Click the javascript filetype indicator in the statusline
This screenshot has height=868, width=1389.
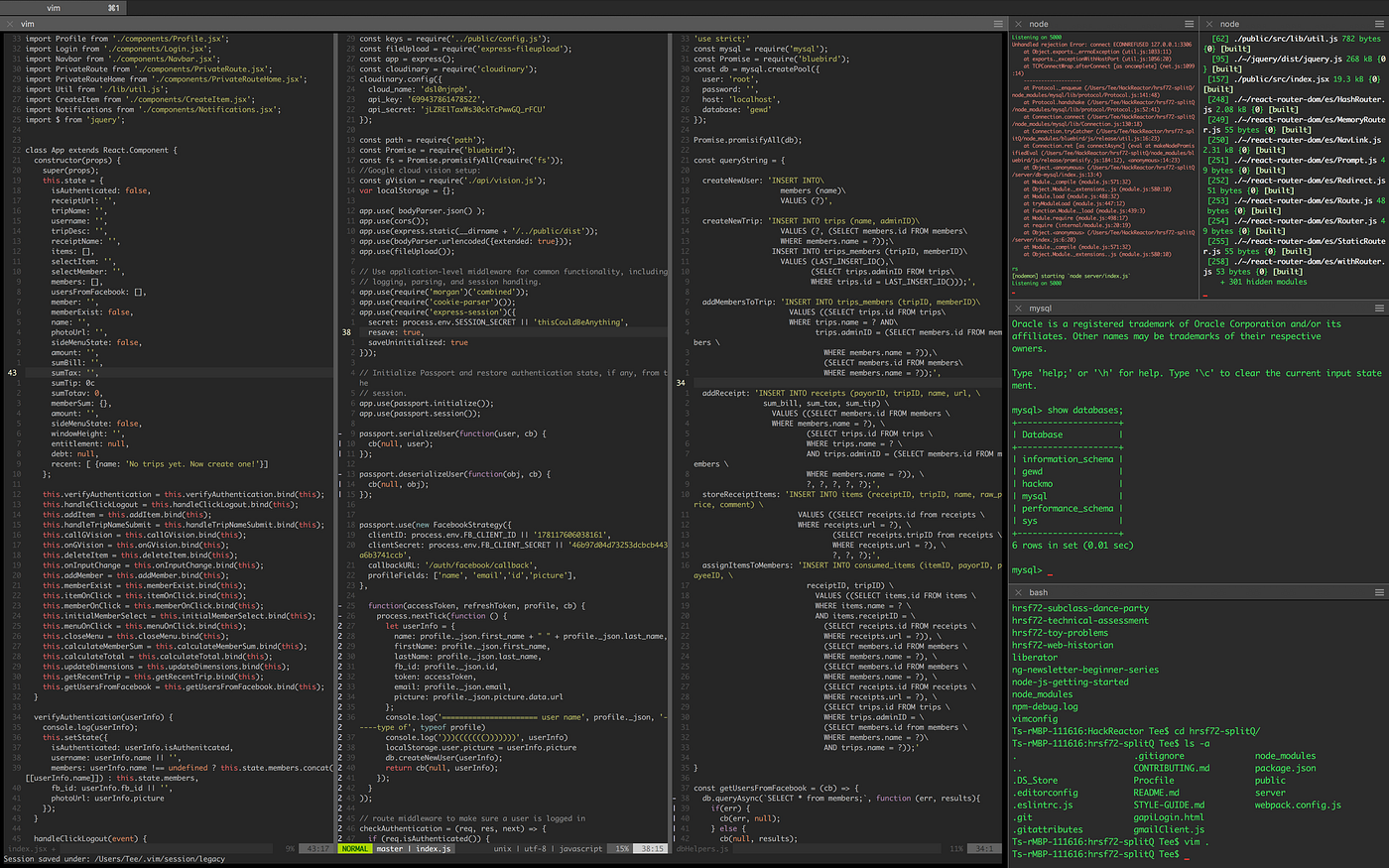click(579, 849)
